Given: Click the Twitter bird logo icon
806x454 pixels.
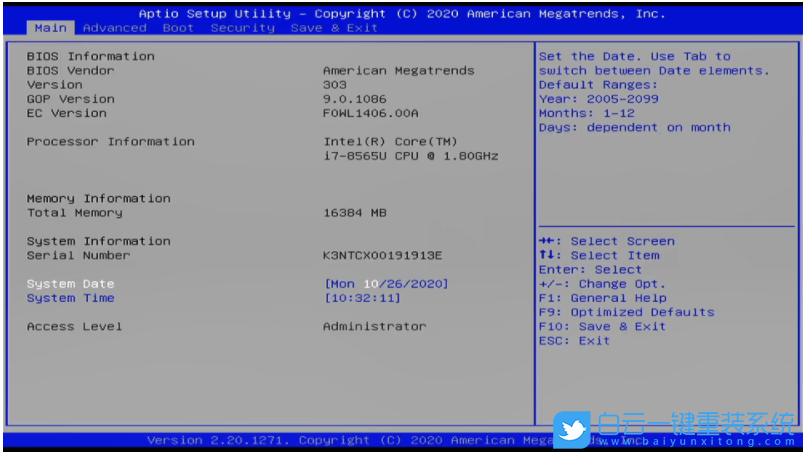Looking at the screenshot, I should [x=572, y=429].
